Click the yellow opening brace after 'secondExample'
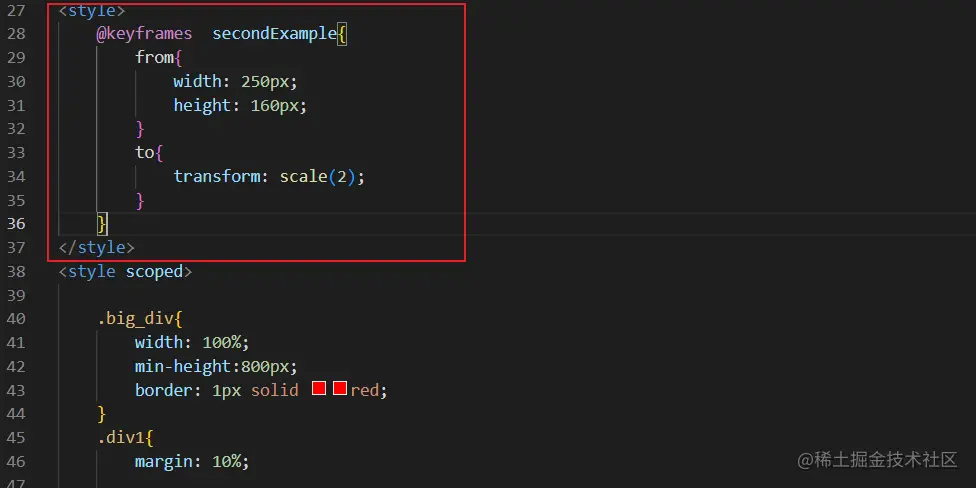This screenshot has height=488, width=976. [x=342, y=34]
